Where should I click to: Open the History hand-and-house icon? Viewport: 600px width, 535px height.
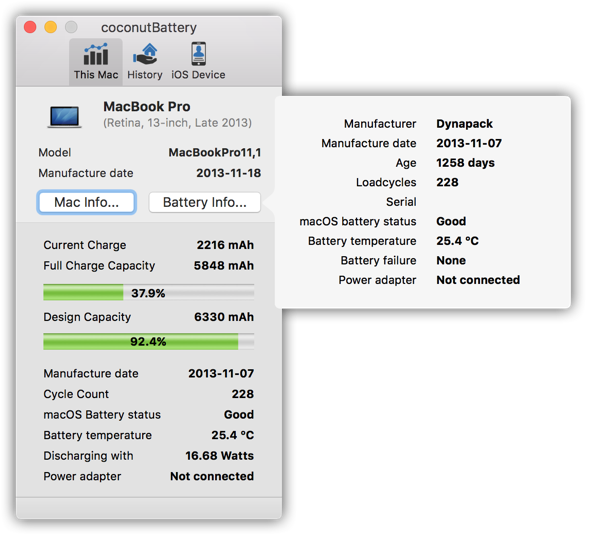(x=145, y=54)
